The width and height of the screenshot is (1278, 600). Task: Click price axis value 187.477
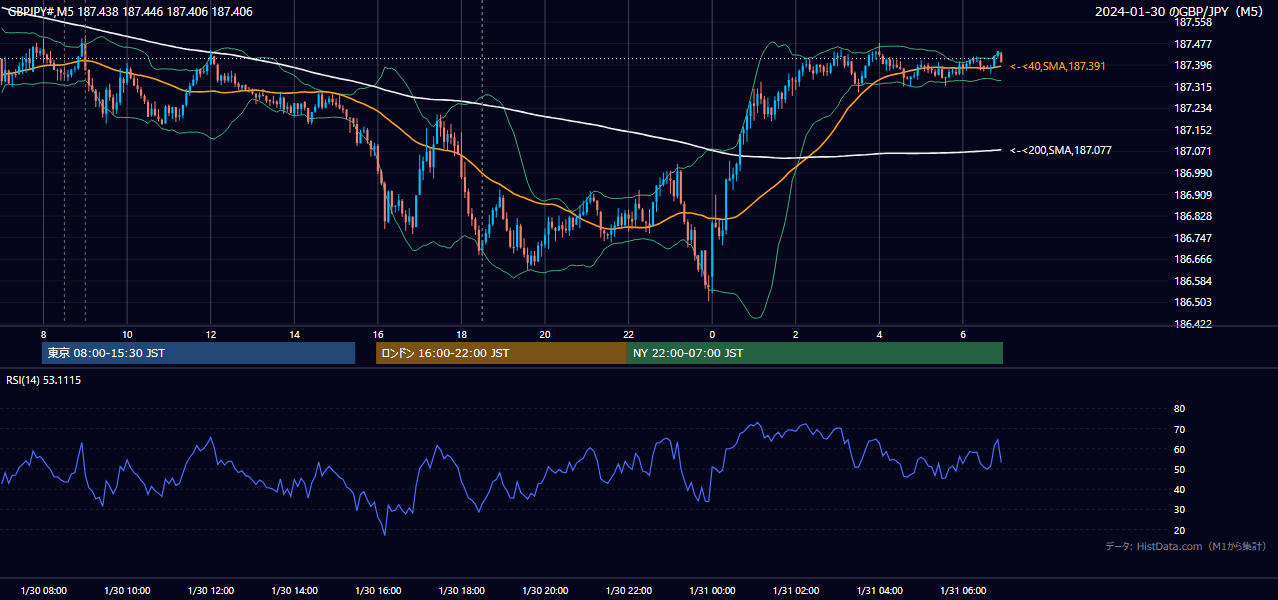tap(1193, 44)
